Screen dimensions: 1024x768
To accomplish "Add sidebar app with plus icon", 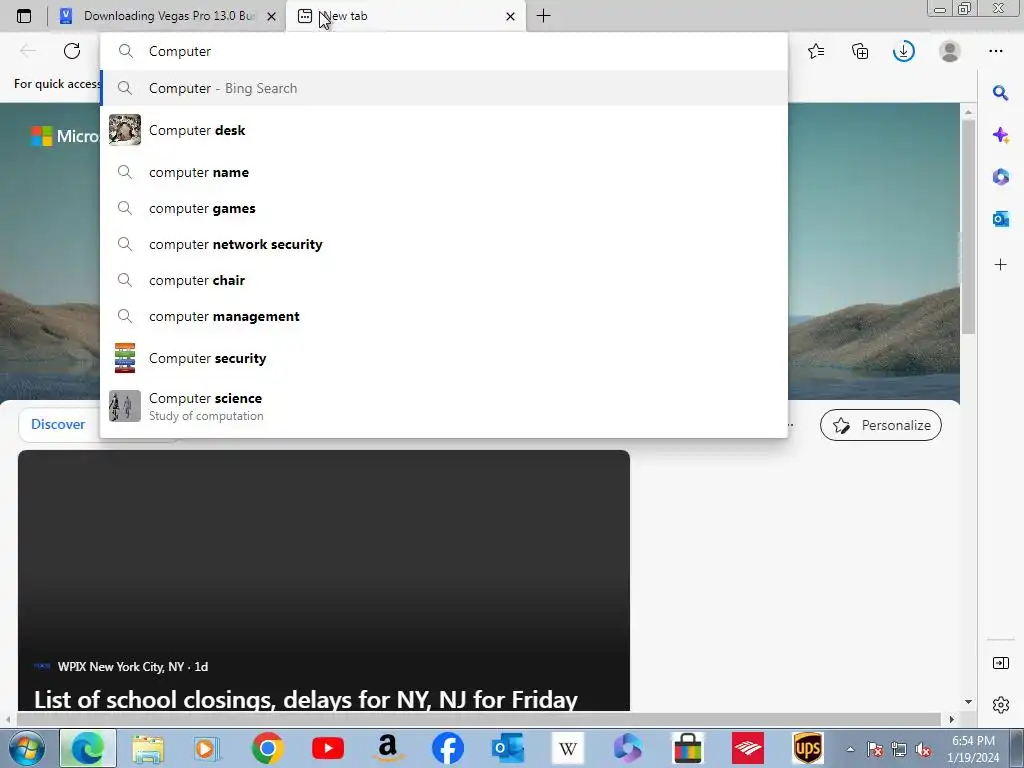I will 1000,264.
